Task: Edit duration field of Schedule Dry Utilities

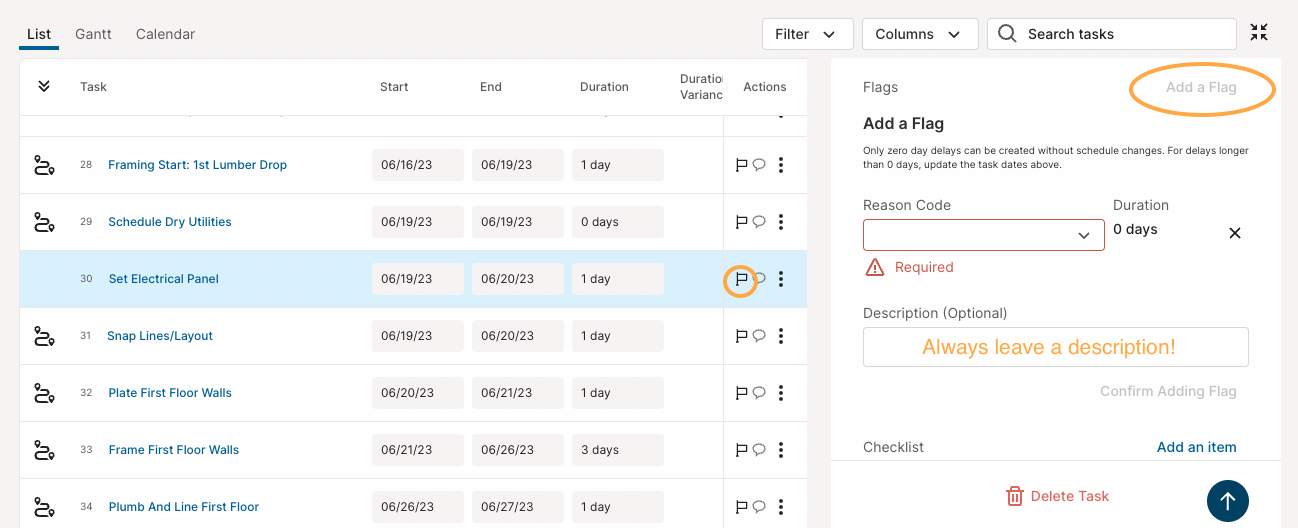Action: click(x=618, y=222)
